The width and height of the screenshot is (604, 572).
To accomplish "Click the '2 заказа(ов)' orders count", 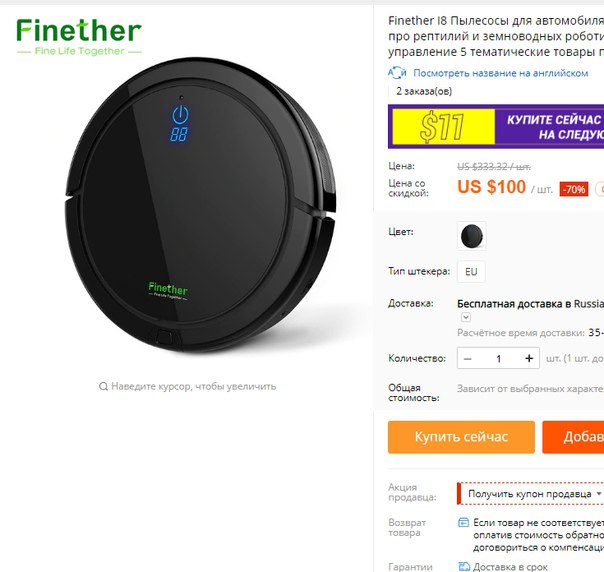I will 424,91.
